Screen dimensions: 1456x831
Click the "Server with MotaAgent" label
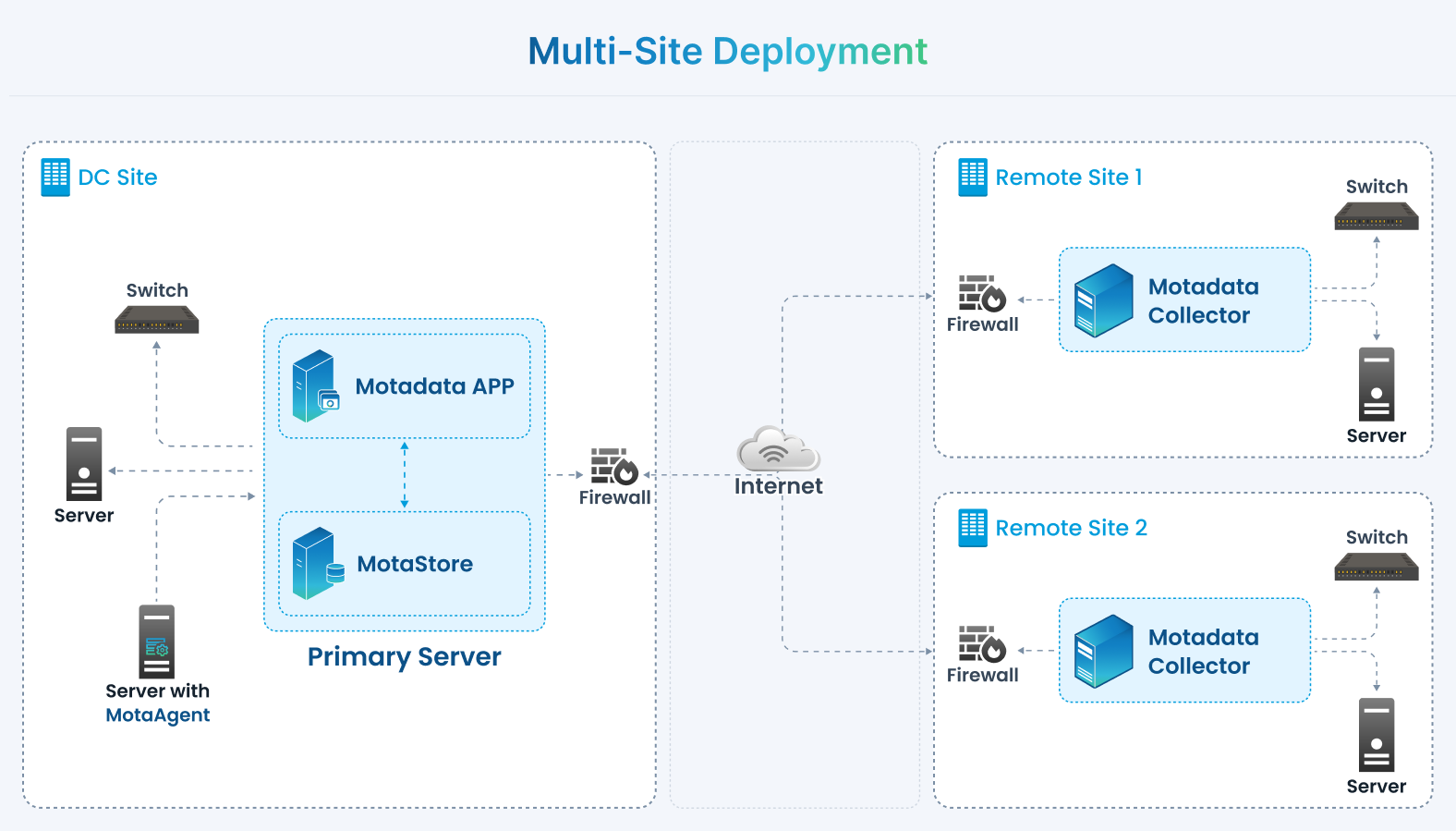[x=158, y=703]
